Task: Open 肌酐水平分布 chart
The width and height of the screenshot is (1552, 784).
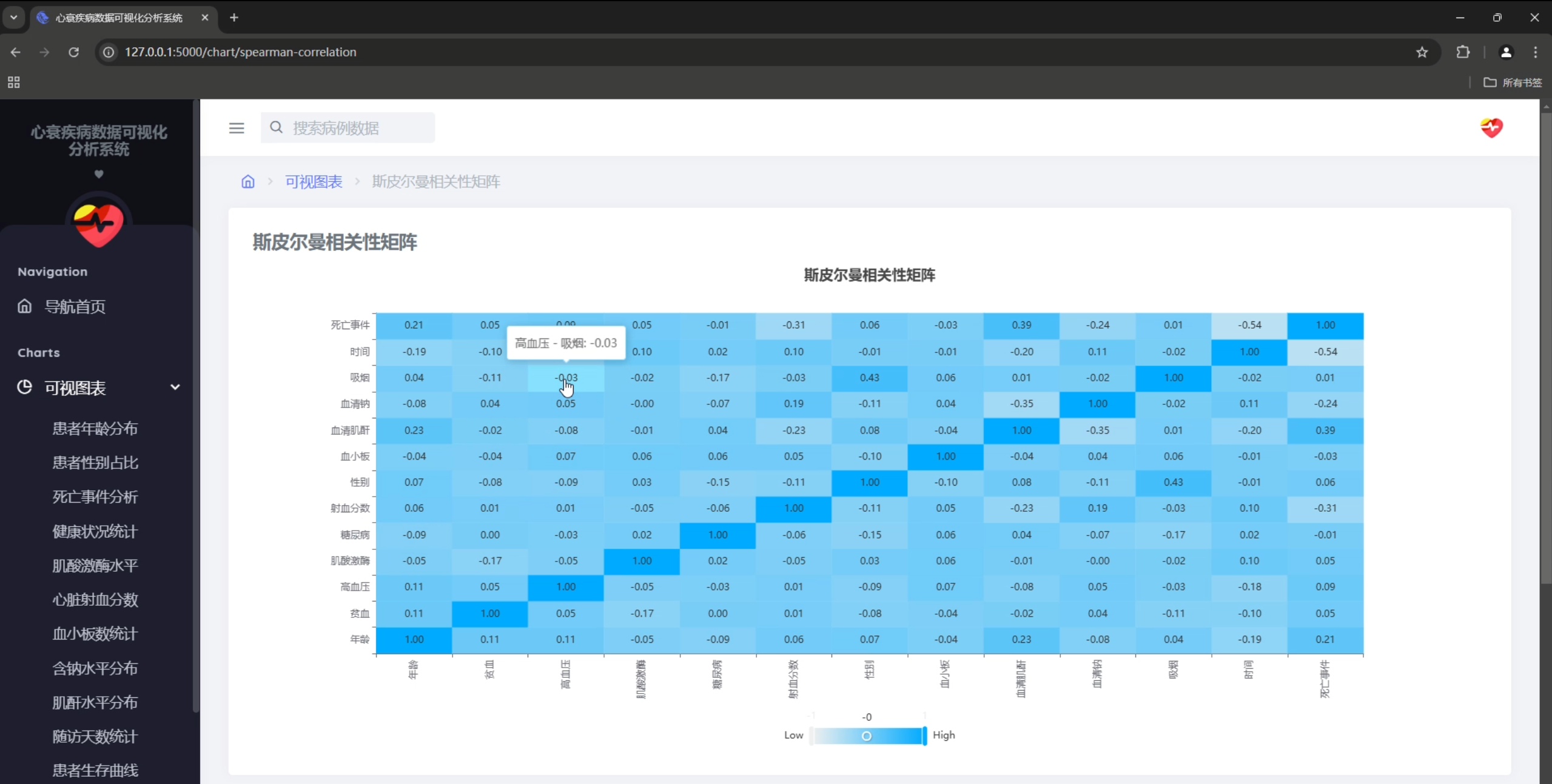Action: click(x=95, y=702)
